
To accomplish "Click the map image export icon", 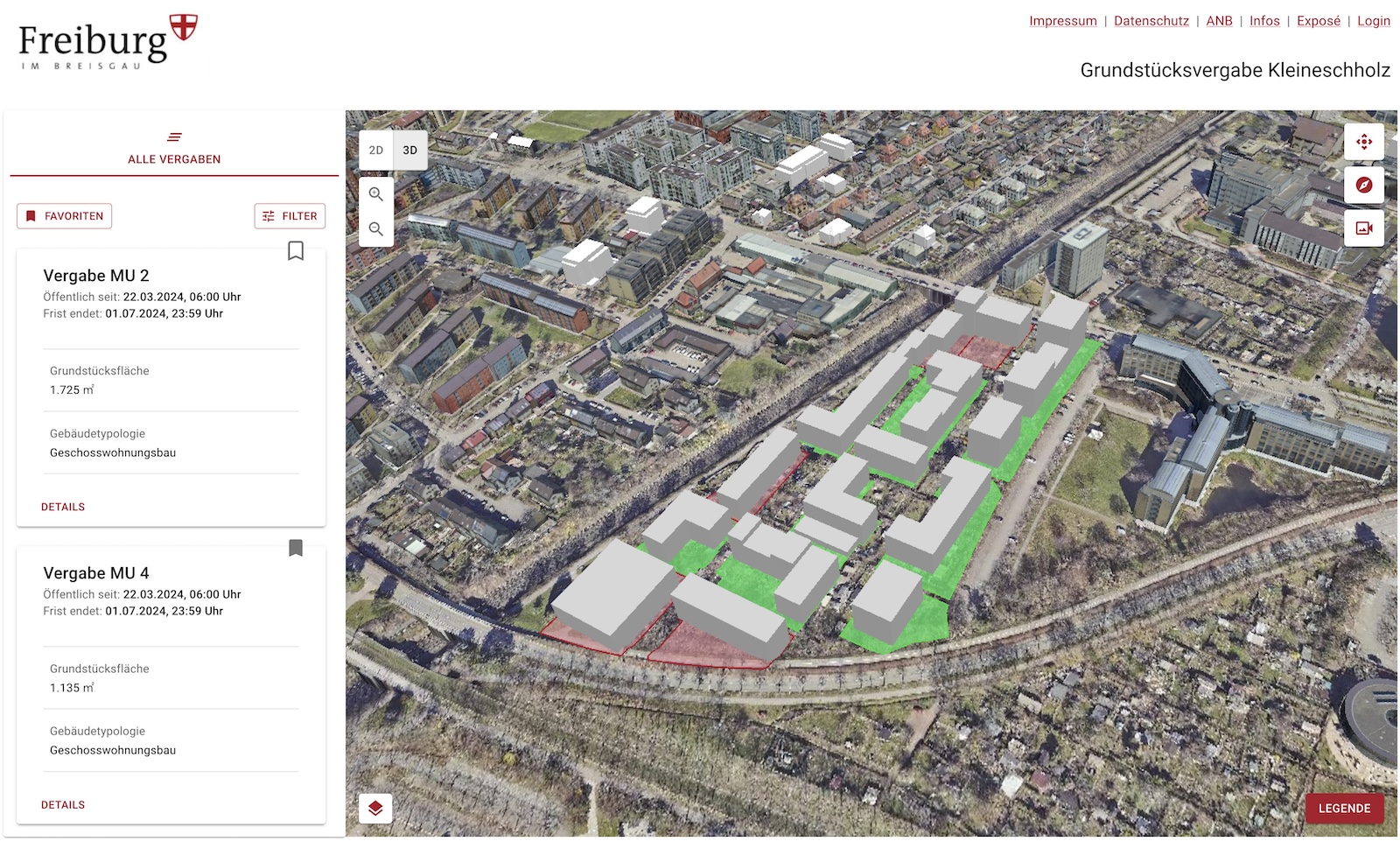I will tap(1364, 228).
